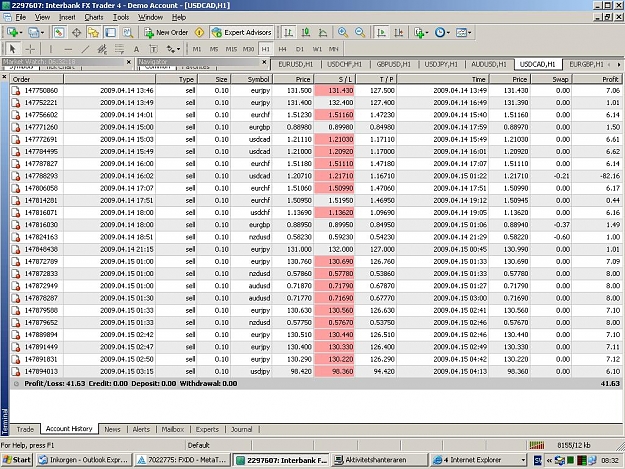Zoom out the chart with magnifier minus
The image size is (625, 469).
click(360, 33)
